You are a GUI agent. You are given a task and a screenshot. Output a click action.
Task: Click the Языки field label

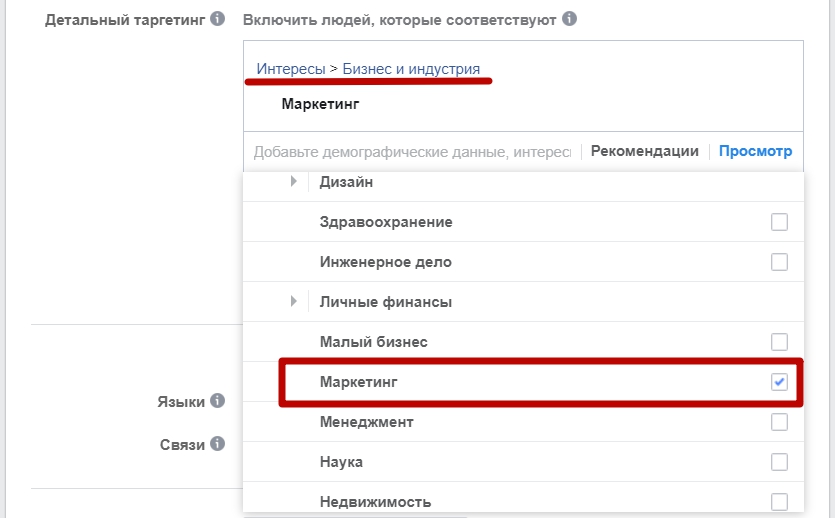(x=181, y=401)
